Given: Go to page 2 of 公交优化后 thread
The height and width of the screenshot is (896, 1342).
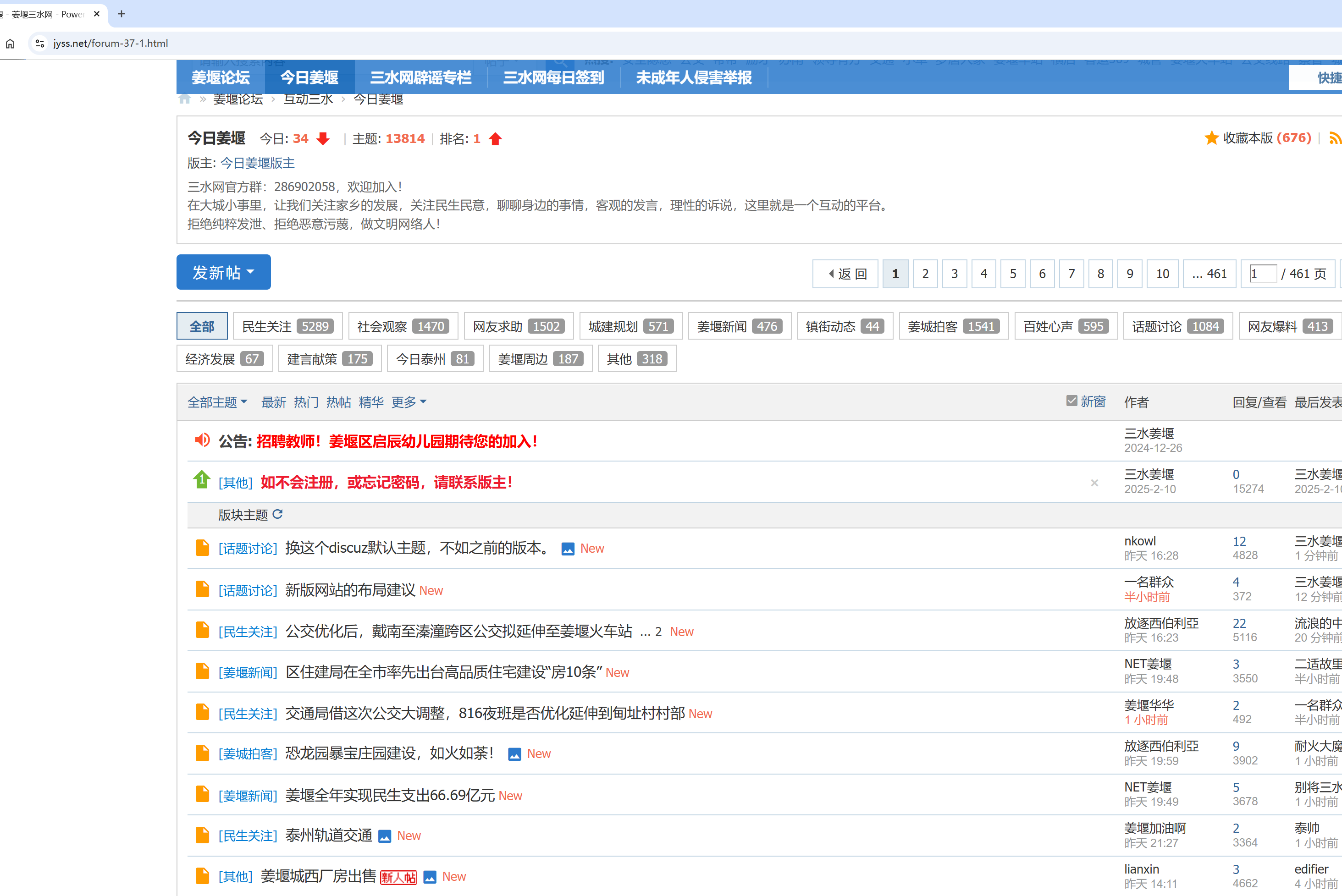Looking at the screenshot, I should pyautogui.click(x=658, y=632).
